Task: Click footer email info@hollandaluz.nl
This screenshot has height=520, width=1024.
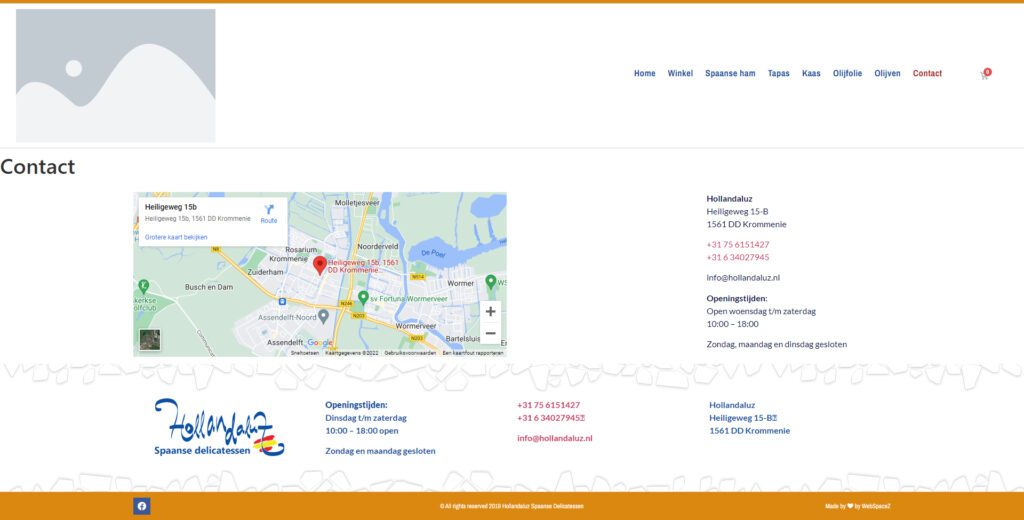Action: (x=555, y=438)
